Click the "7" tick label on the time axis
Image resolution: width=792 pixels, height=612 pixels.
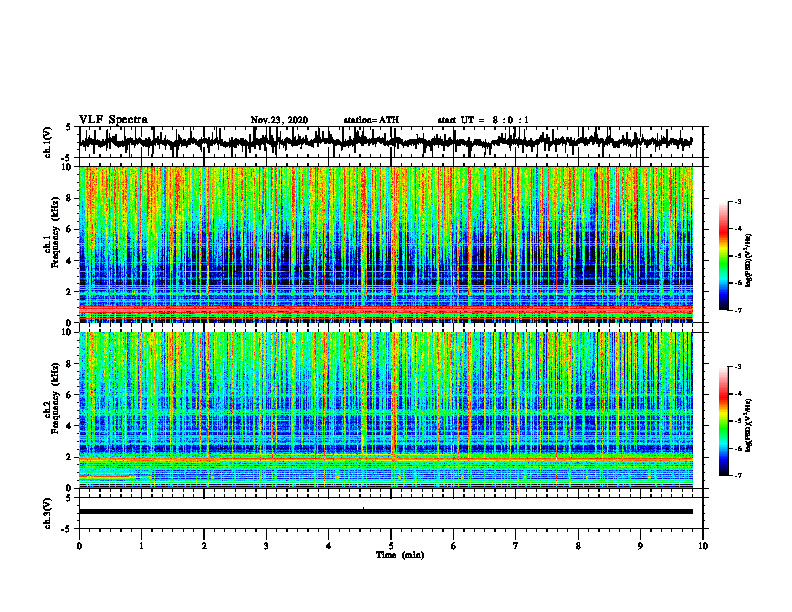point(516,546)
